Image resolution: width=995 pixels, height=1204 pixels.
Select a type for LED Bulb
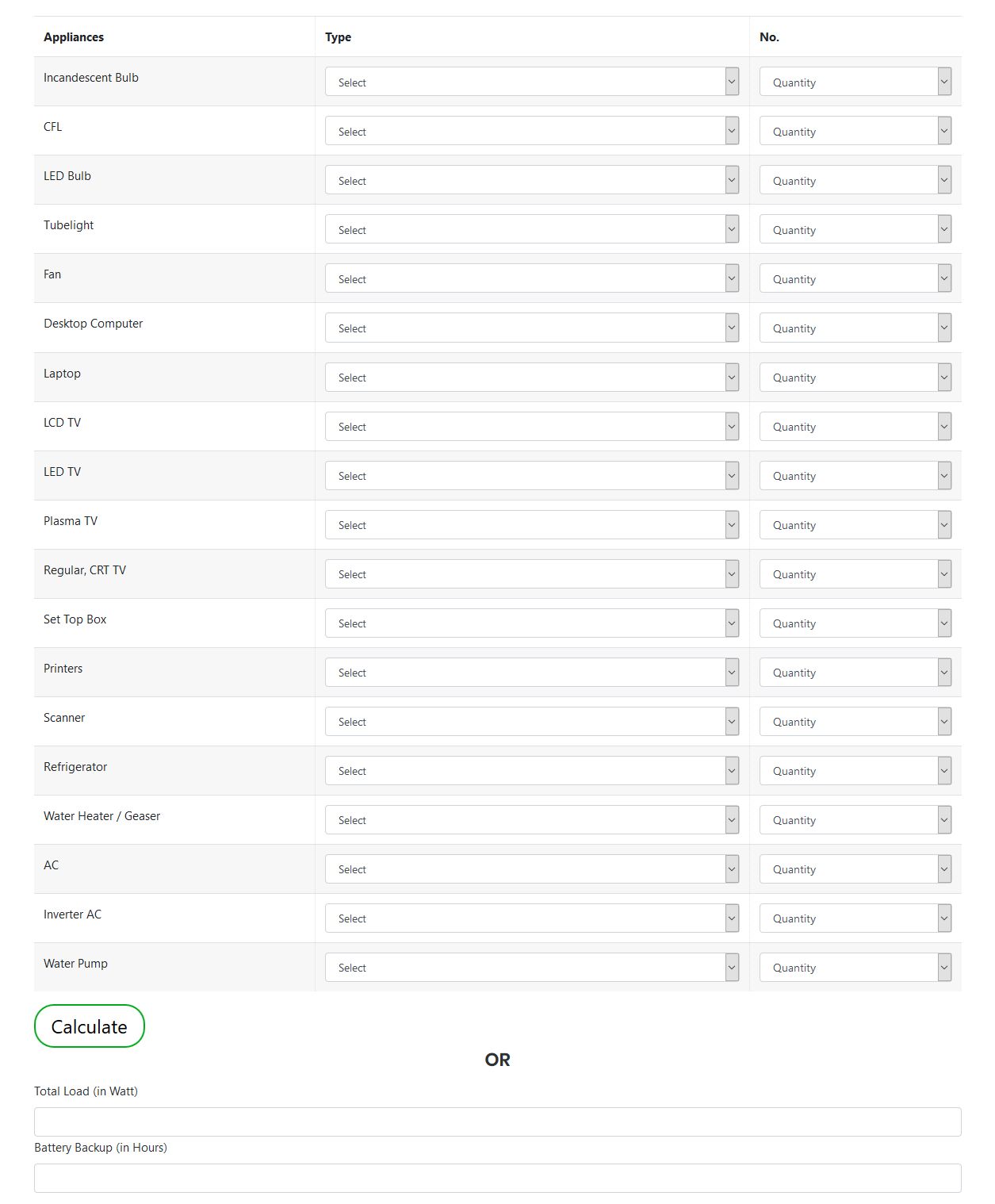(x=531, y=180)
